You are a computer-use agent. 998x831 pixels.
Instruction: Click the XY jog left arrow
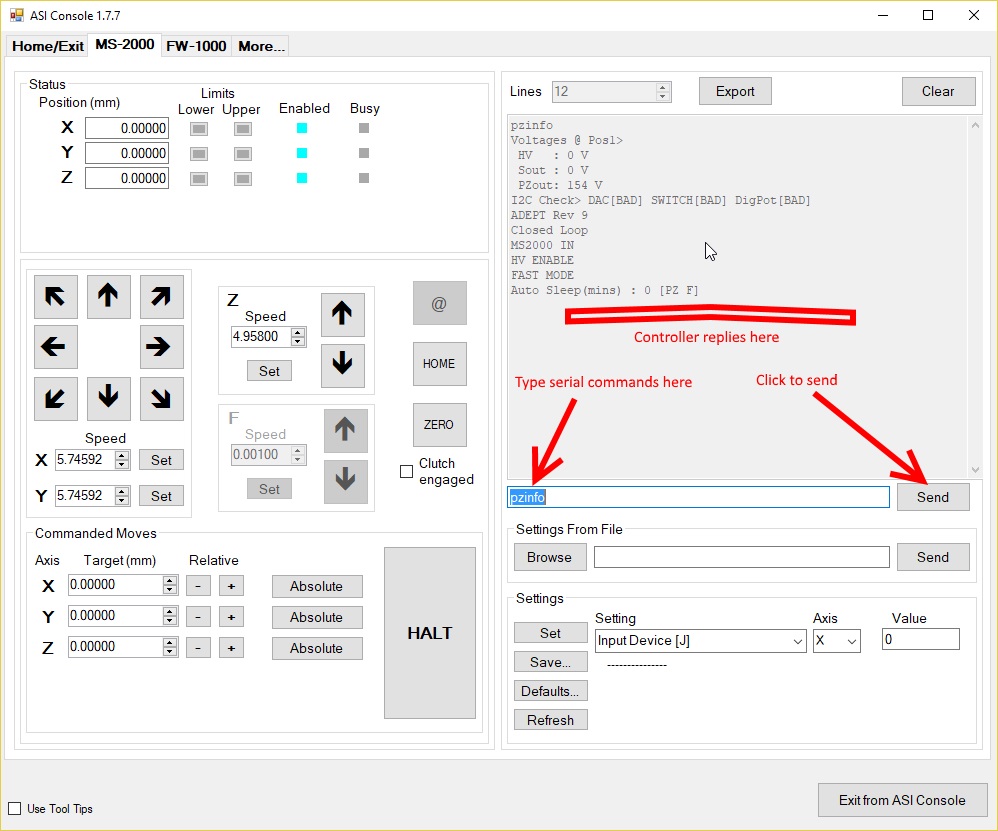[x=56, y=347]
